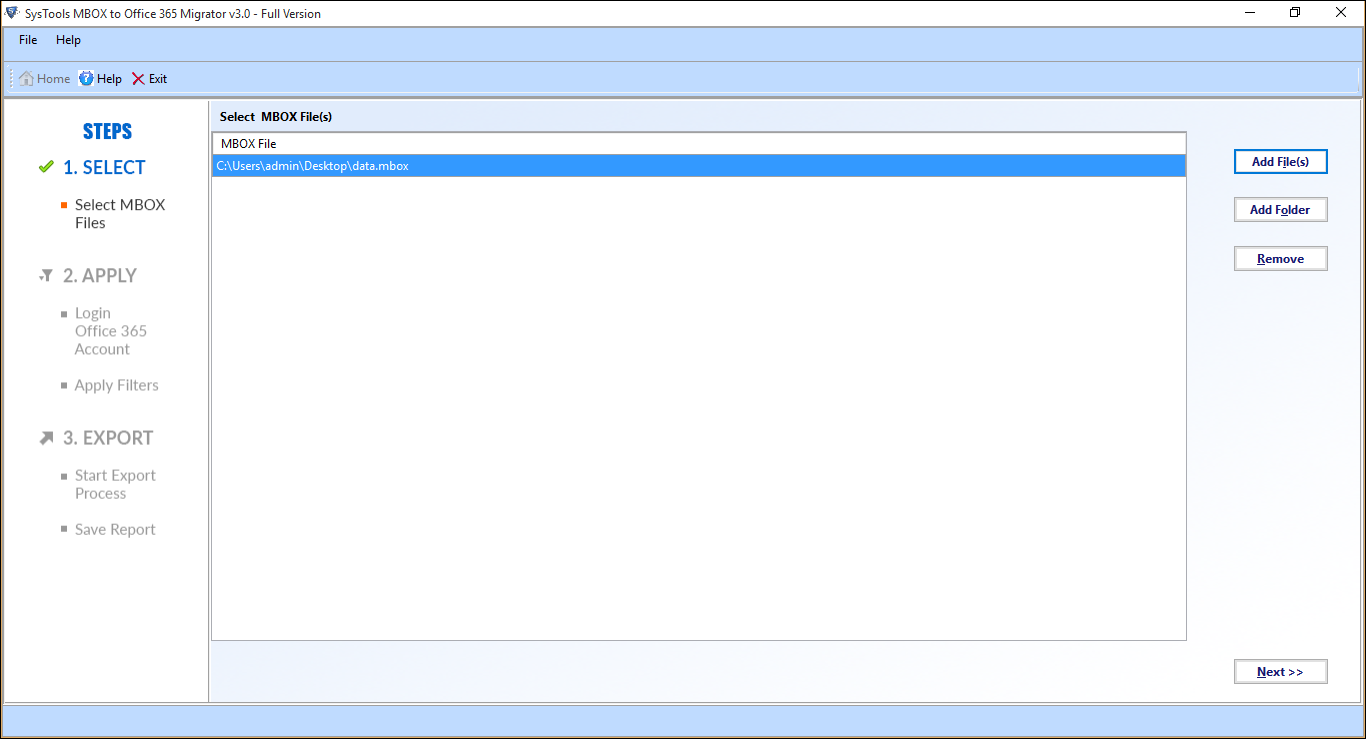Click the blue Help question-mark icon
Viewport: 1366px width, 739px height.
click(87, 79)
